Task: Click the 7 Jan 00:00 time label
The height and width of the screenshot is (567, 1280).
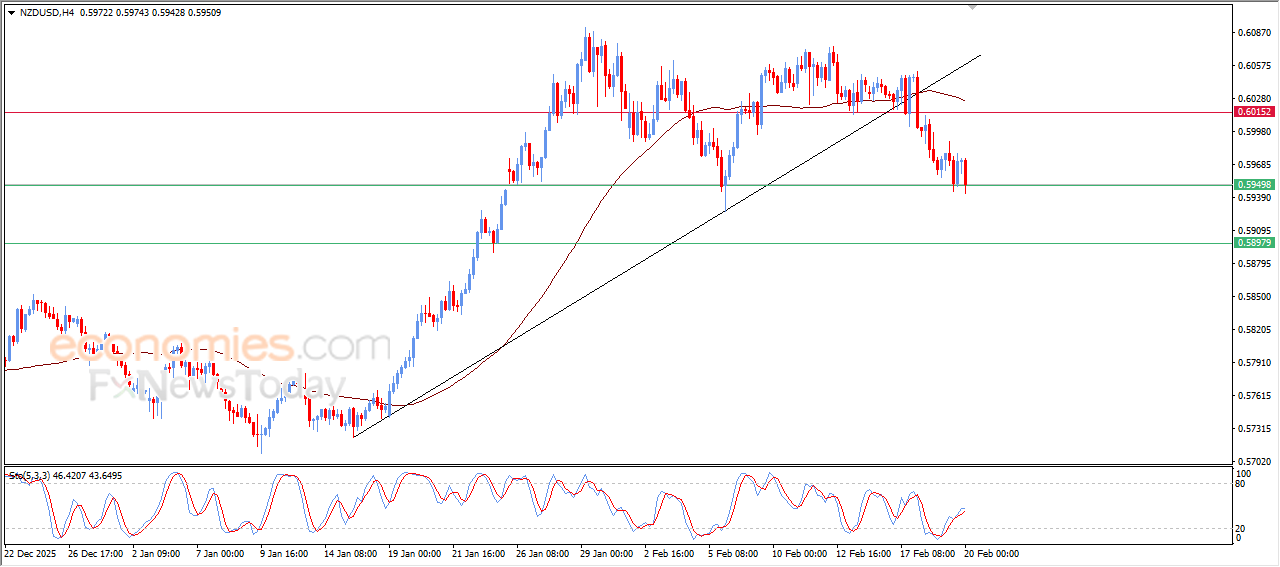Action: 221,553
